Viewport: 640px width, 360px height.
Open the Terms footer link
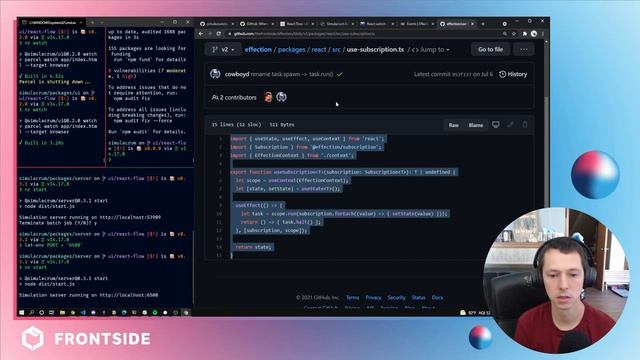(x=353, y=298)
